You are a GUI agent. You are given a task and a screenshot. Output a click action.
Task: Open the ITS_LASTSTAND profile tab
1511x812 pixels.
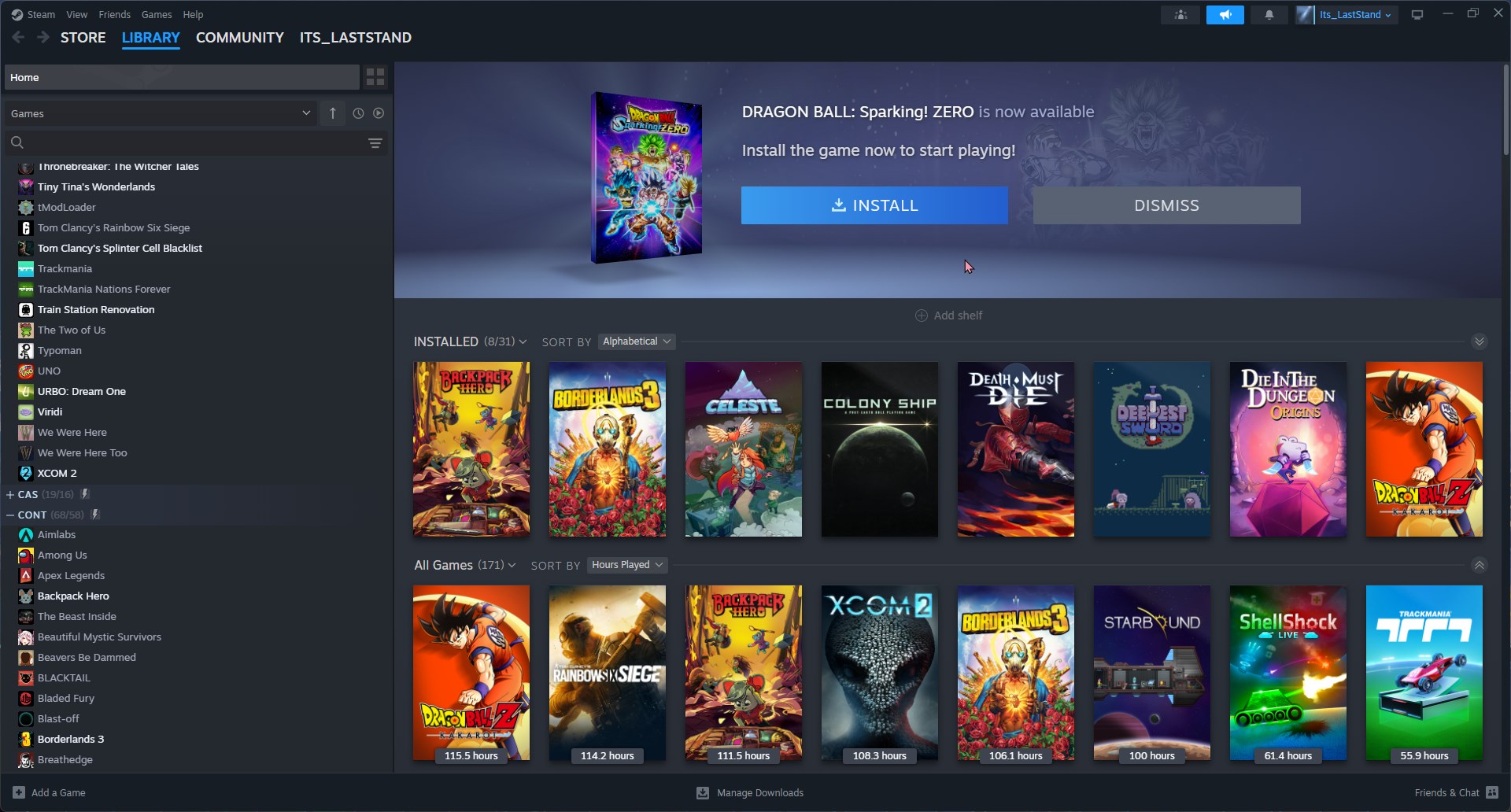pos(356,37)
